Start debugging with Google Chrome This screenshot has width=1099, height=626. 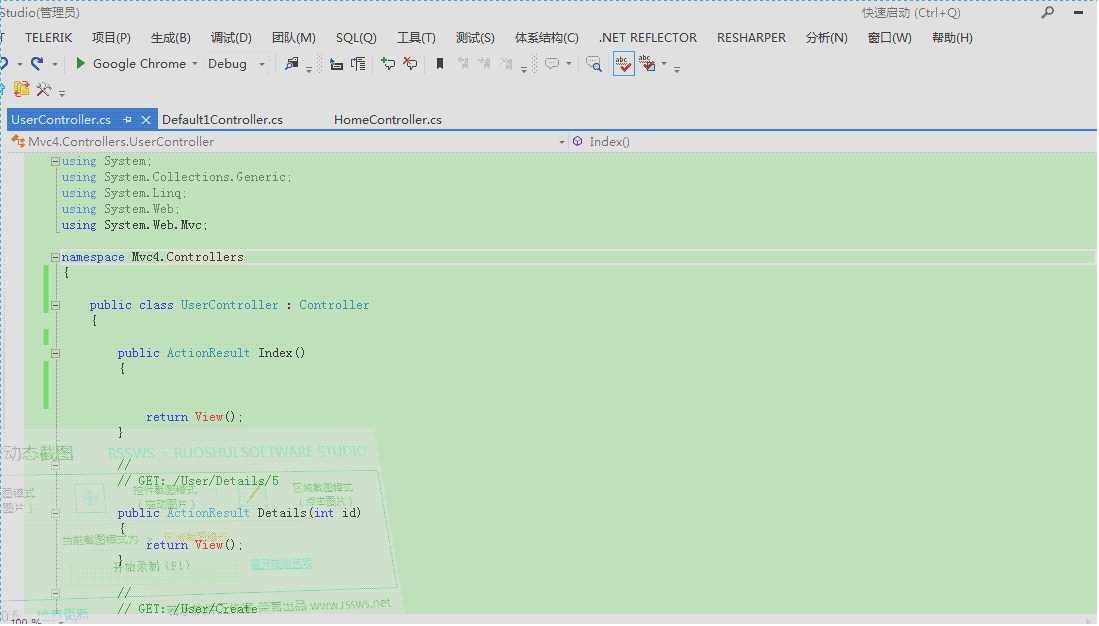pyautogui.click(x=130, y=64)
